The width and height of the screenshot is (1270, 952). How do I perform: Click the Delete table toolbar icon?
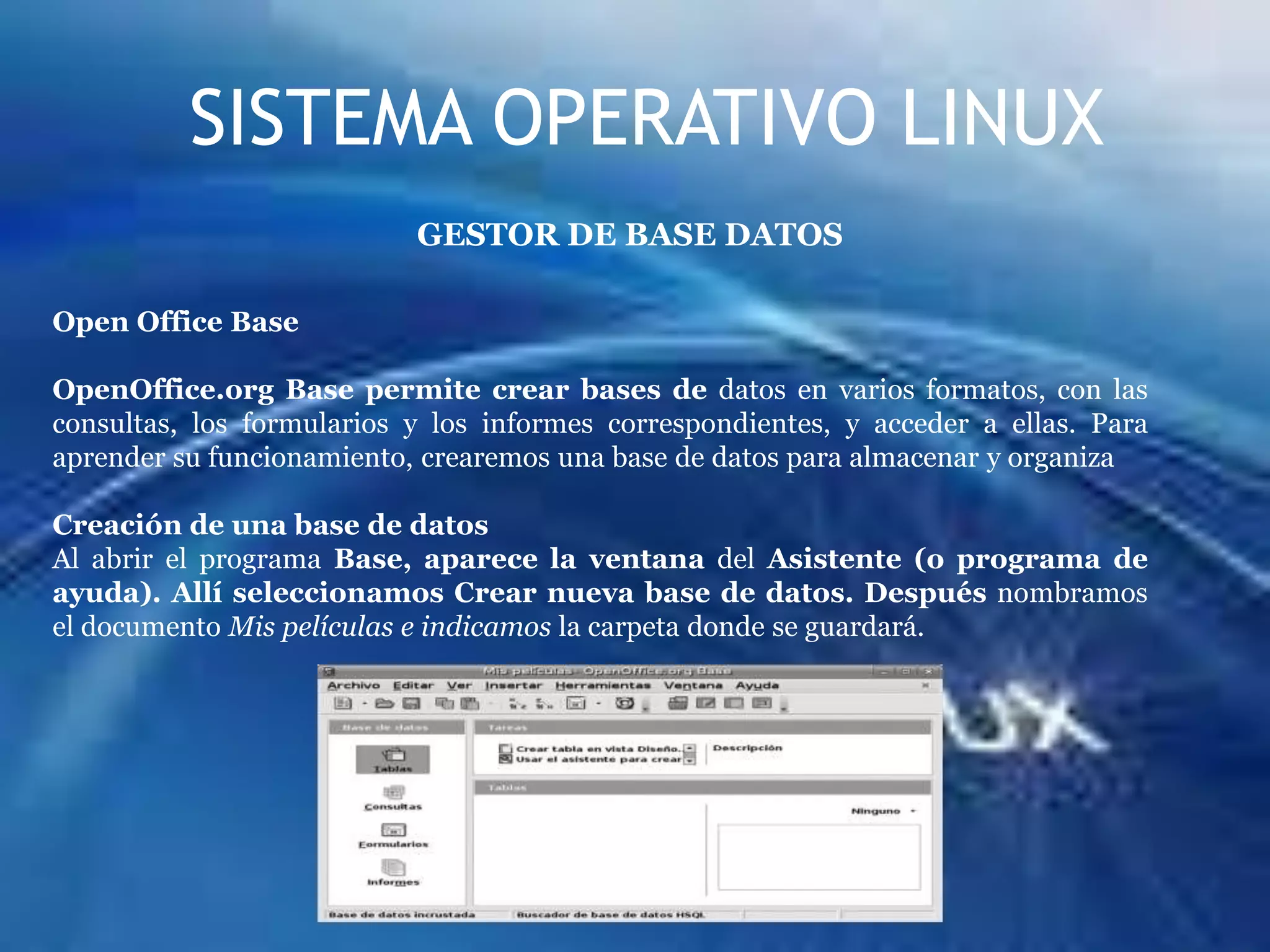tap(734, 703)
